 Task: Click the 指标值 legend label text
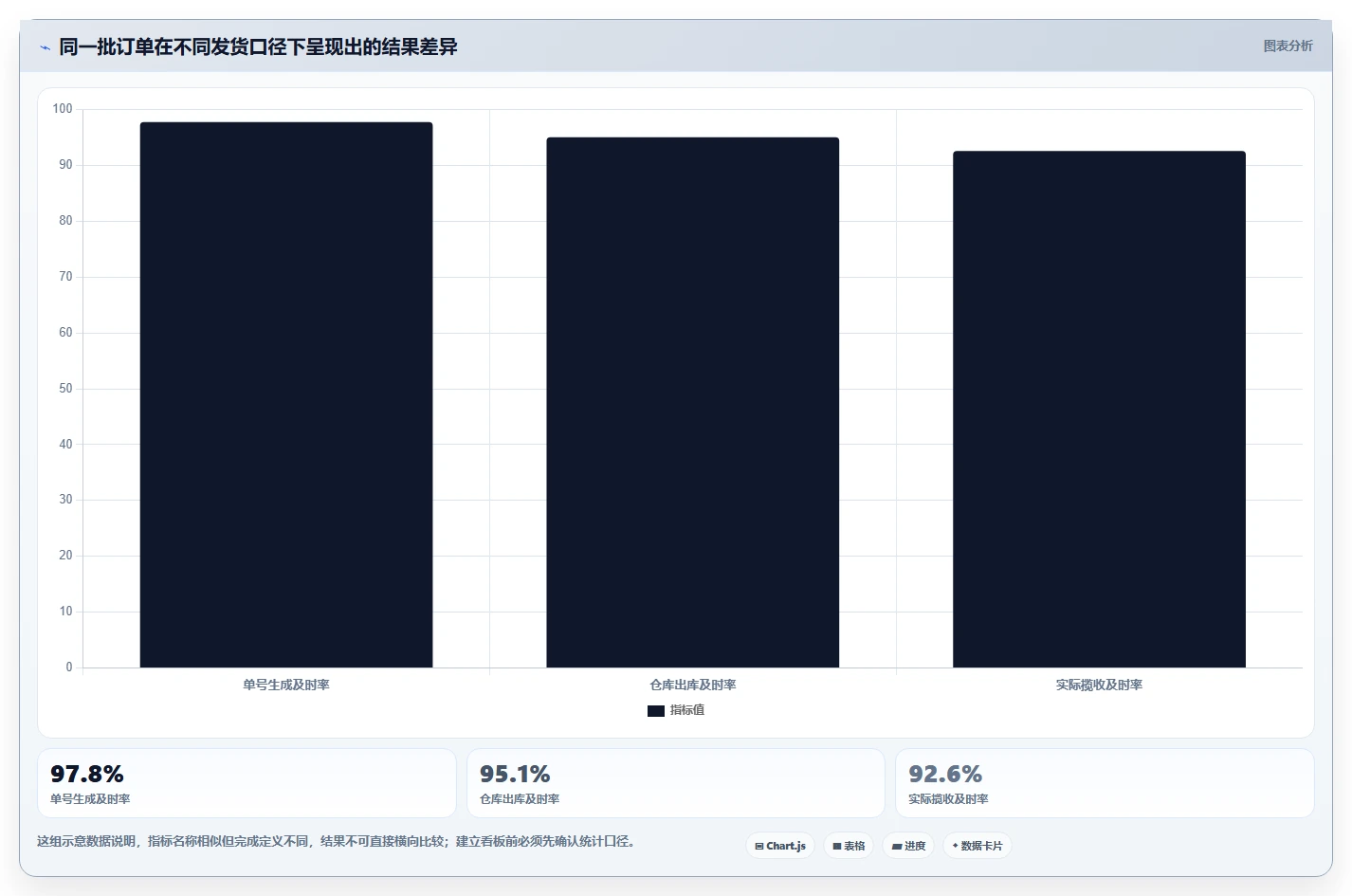point(687,710)
